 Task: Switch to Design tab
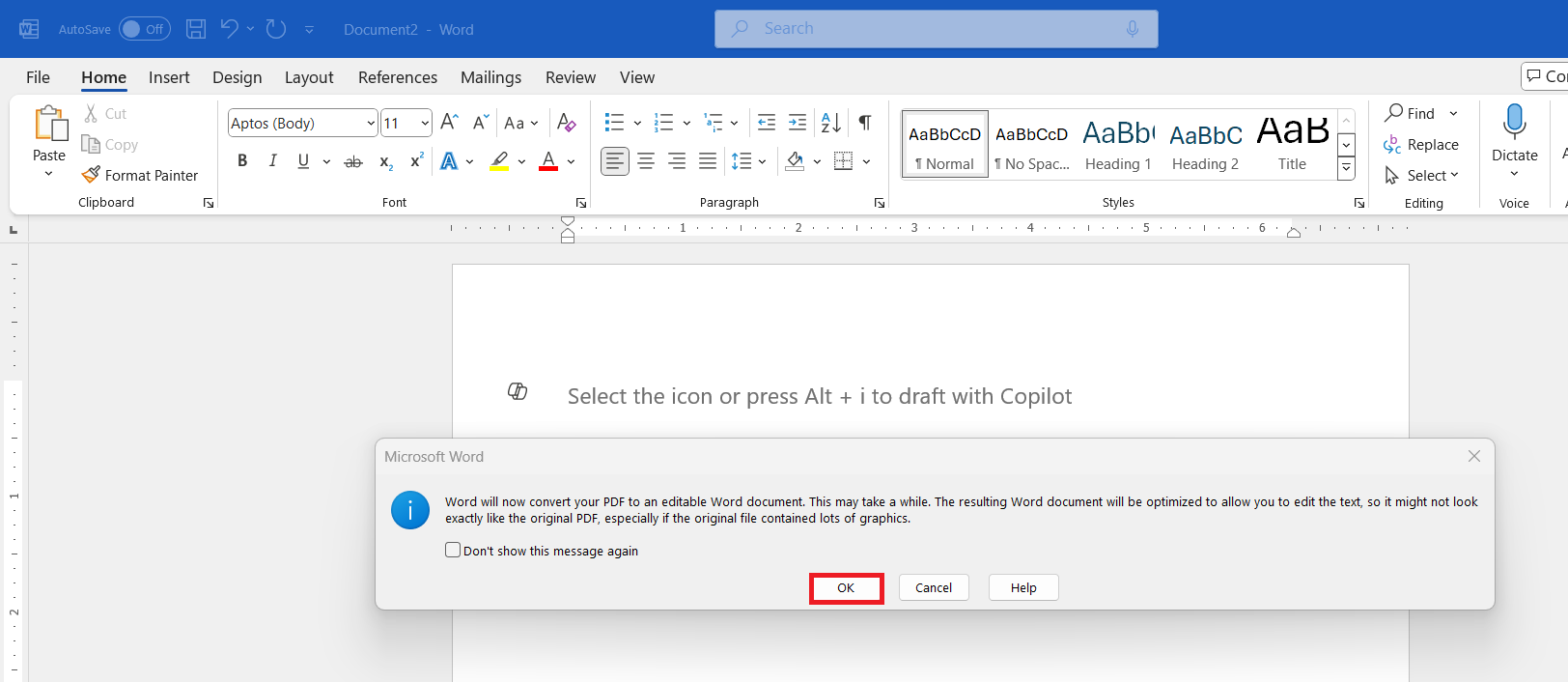click(x=237, y=77)
